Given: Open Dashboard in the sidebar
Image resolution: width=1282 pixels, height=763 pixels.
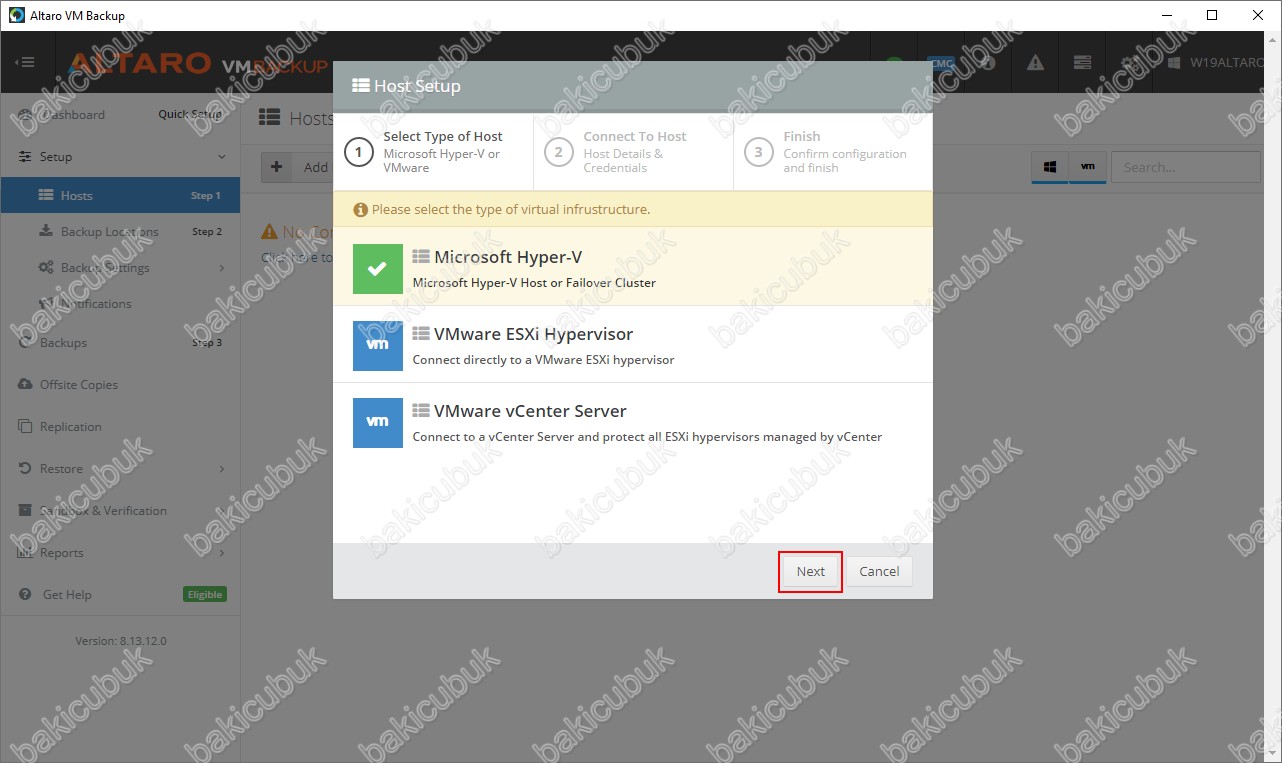Looking at the screenshot, I should [x=120, y=114].
